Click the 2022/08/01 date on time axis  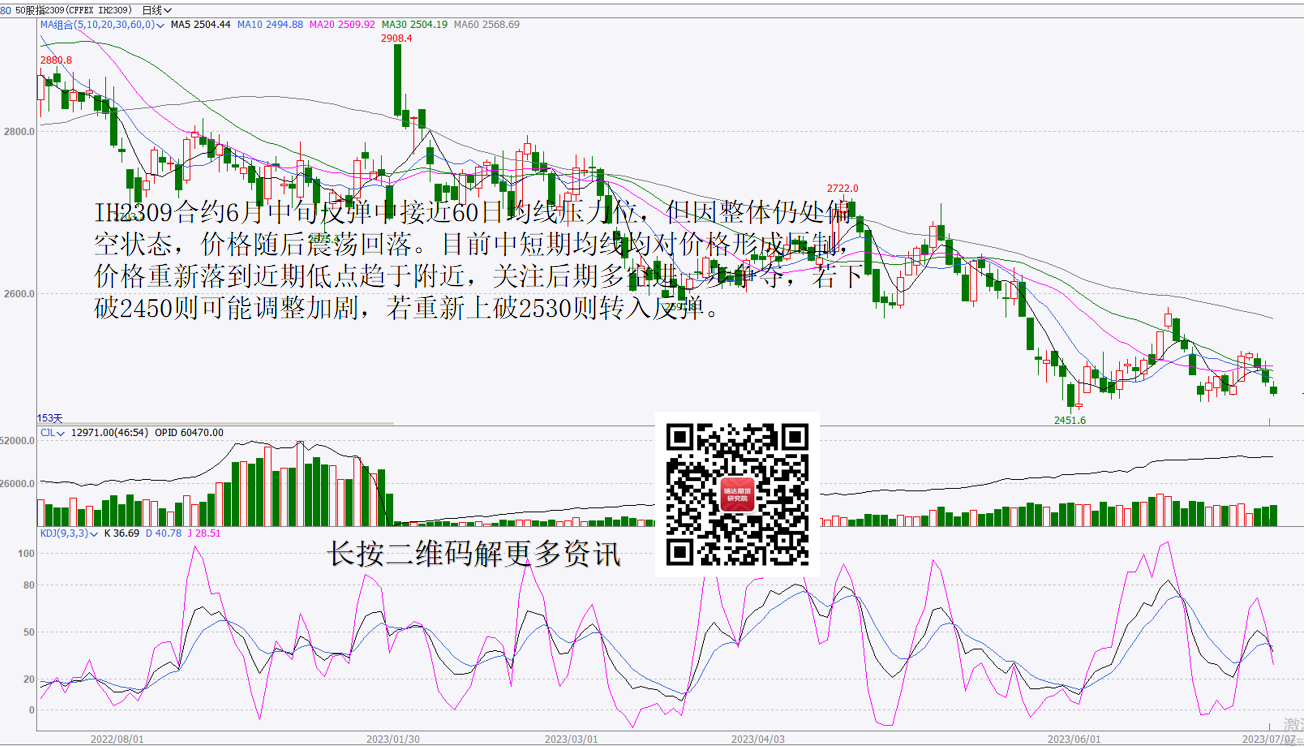(x=117, y=739)
